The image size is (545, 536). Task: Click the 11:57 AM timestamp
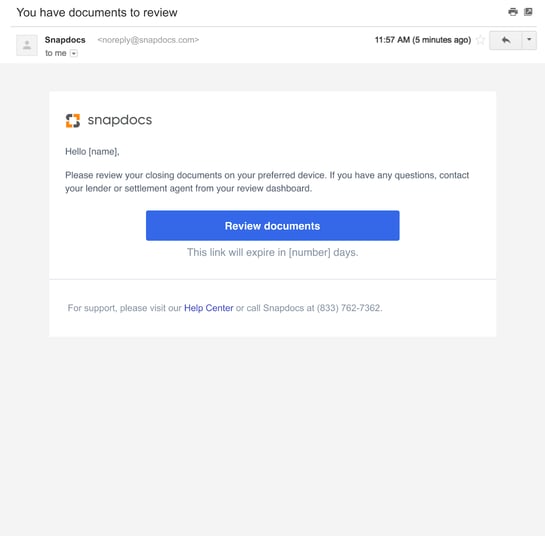[x=423, y=40]
